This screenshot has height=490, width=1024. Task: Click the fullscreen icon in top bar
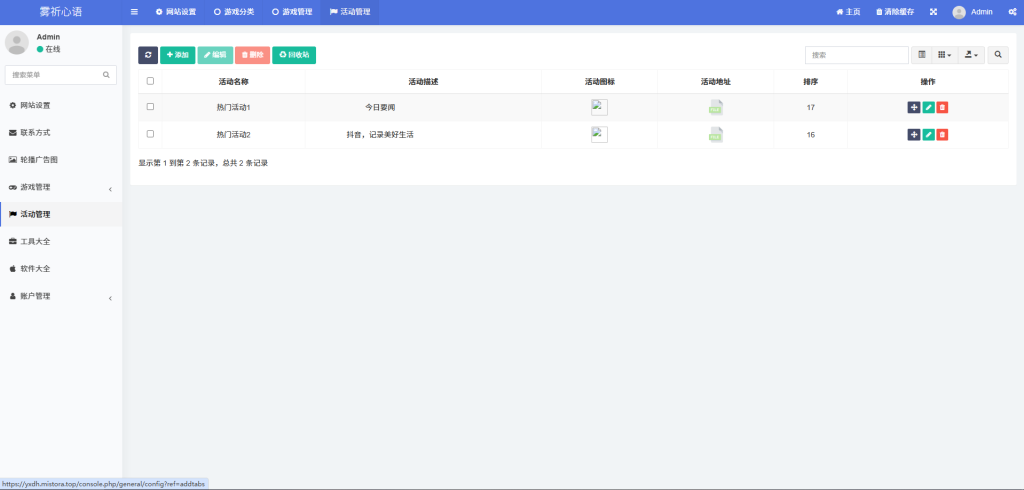tap(933, 12)
